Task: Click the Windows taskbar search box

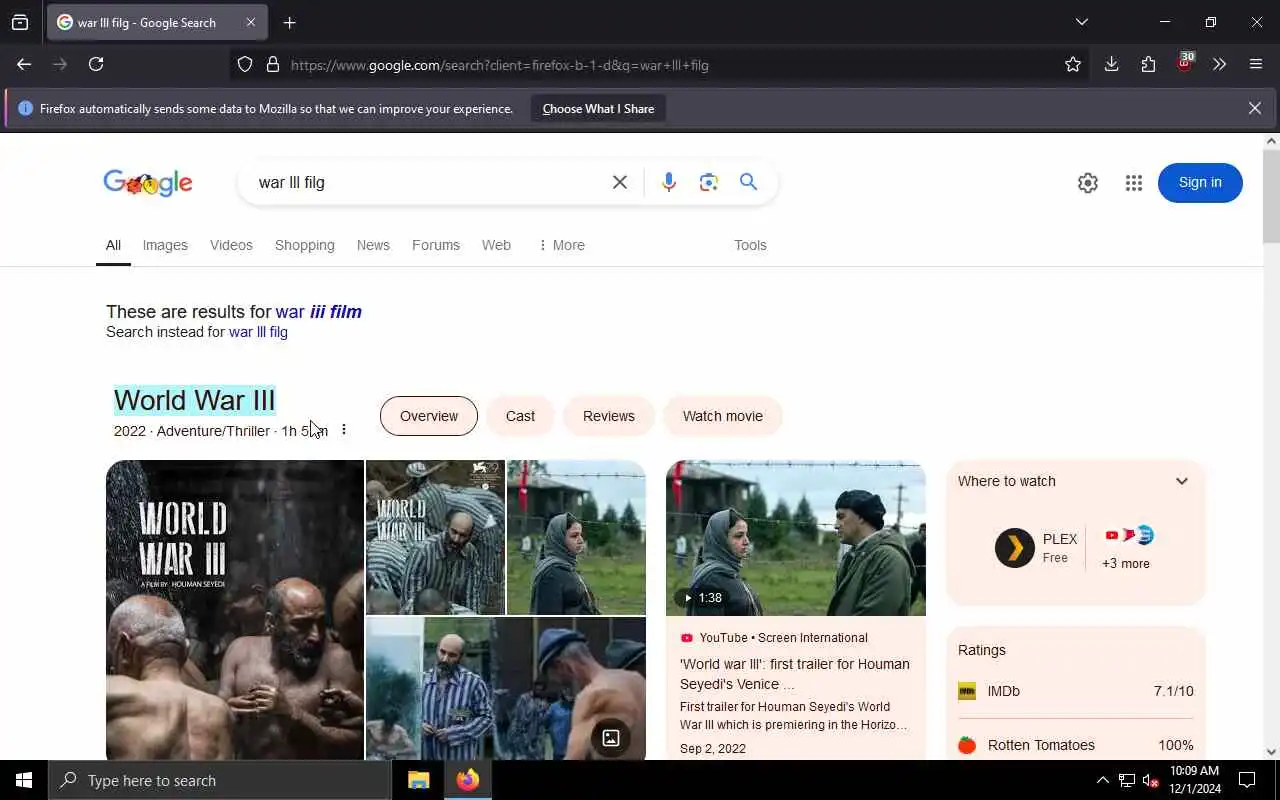Action: (x=220, y=780)
